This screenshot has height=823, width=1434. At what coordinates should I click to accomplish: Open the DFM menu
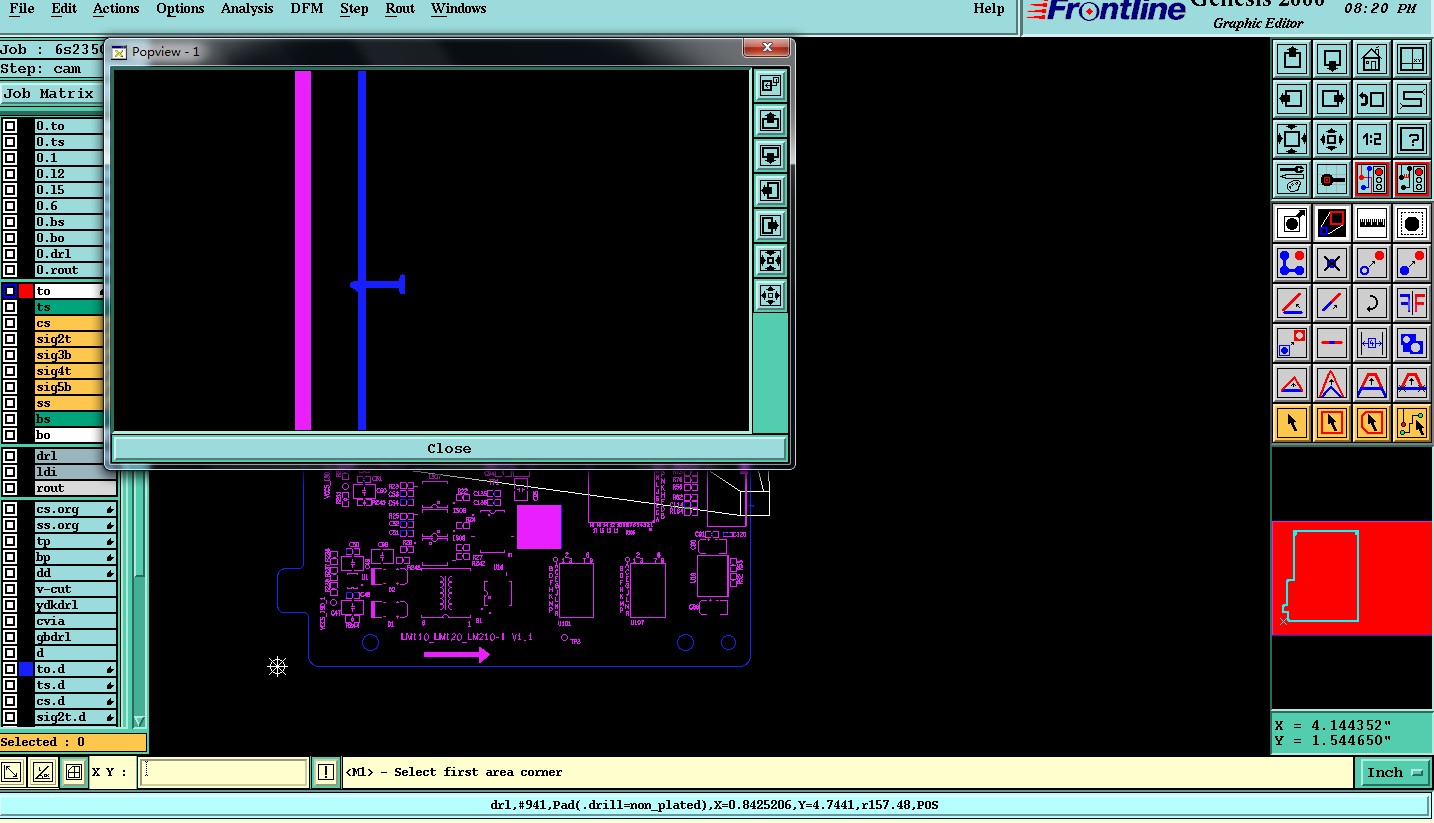pyautogui.click(x=306, y=9)
